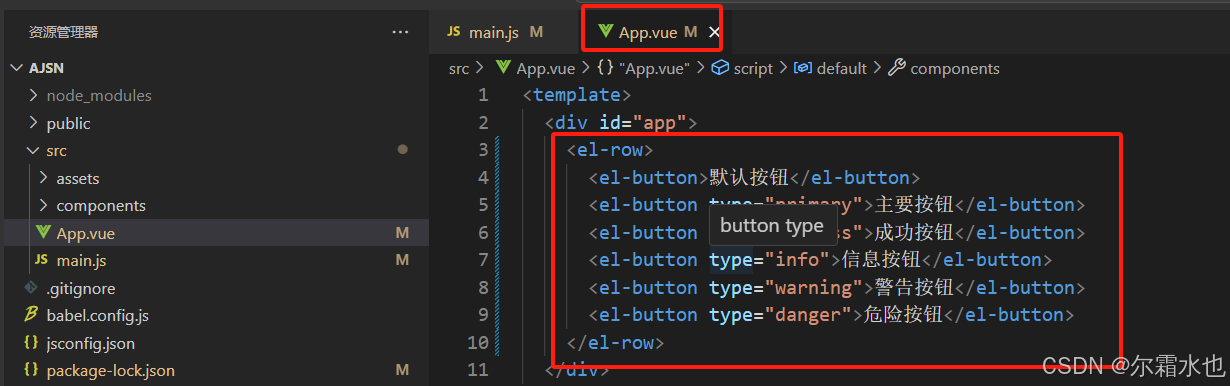Click the "danger" string on line 9
Image resolution: width=1230 pixels, height=386 pixels.
click(x=808, y=314)
